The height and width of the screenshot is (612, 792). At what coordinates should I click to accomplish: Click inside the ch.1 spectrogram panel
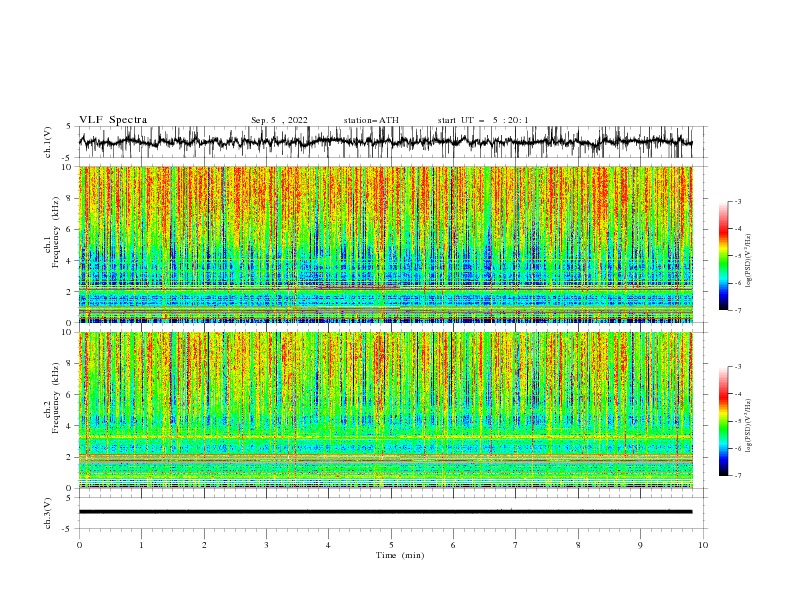click(x=385, y=244)
